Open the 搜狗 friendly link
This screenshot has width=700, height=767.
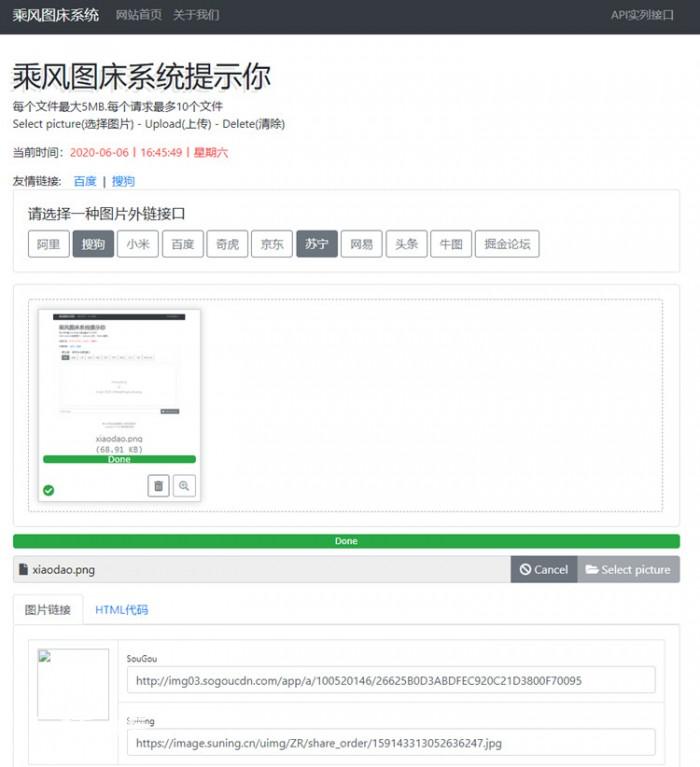123,181
